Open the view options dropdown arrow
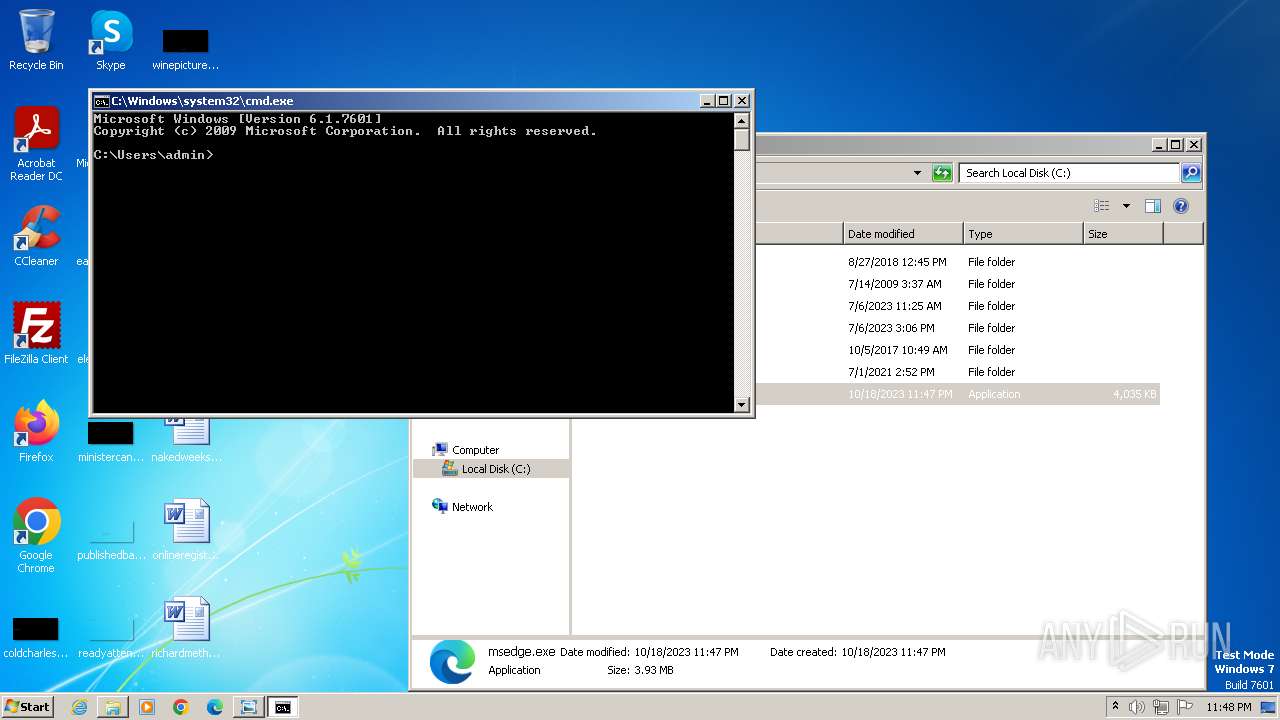 (1126, 206)
